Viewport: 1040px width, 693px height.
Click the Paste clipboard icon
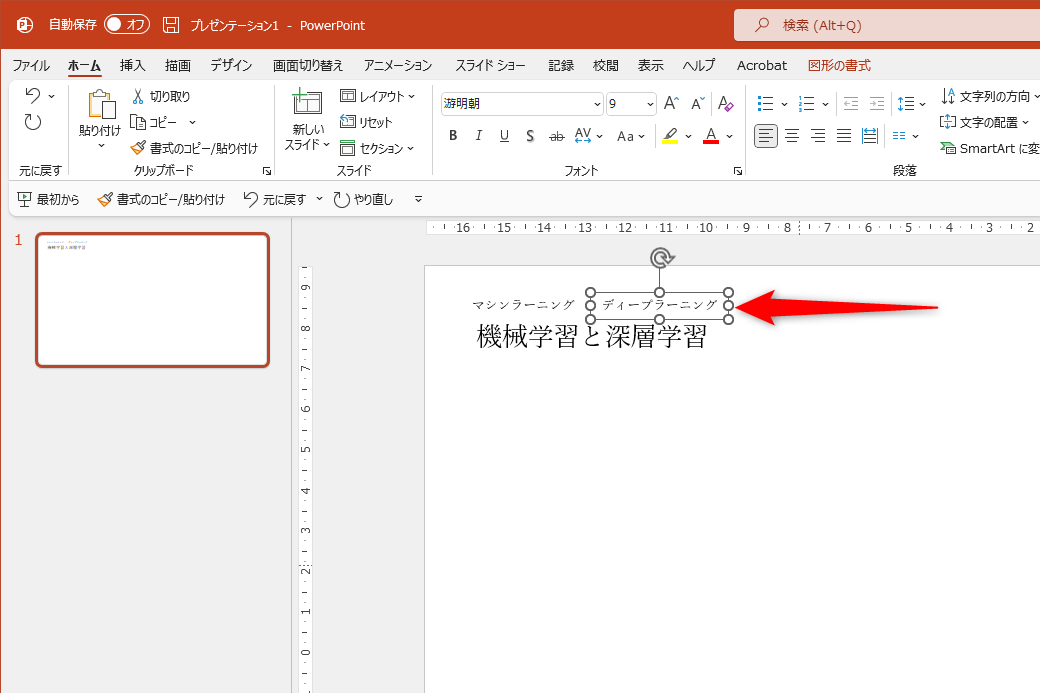point(100,105)
